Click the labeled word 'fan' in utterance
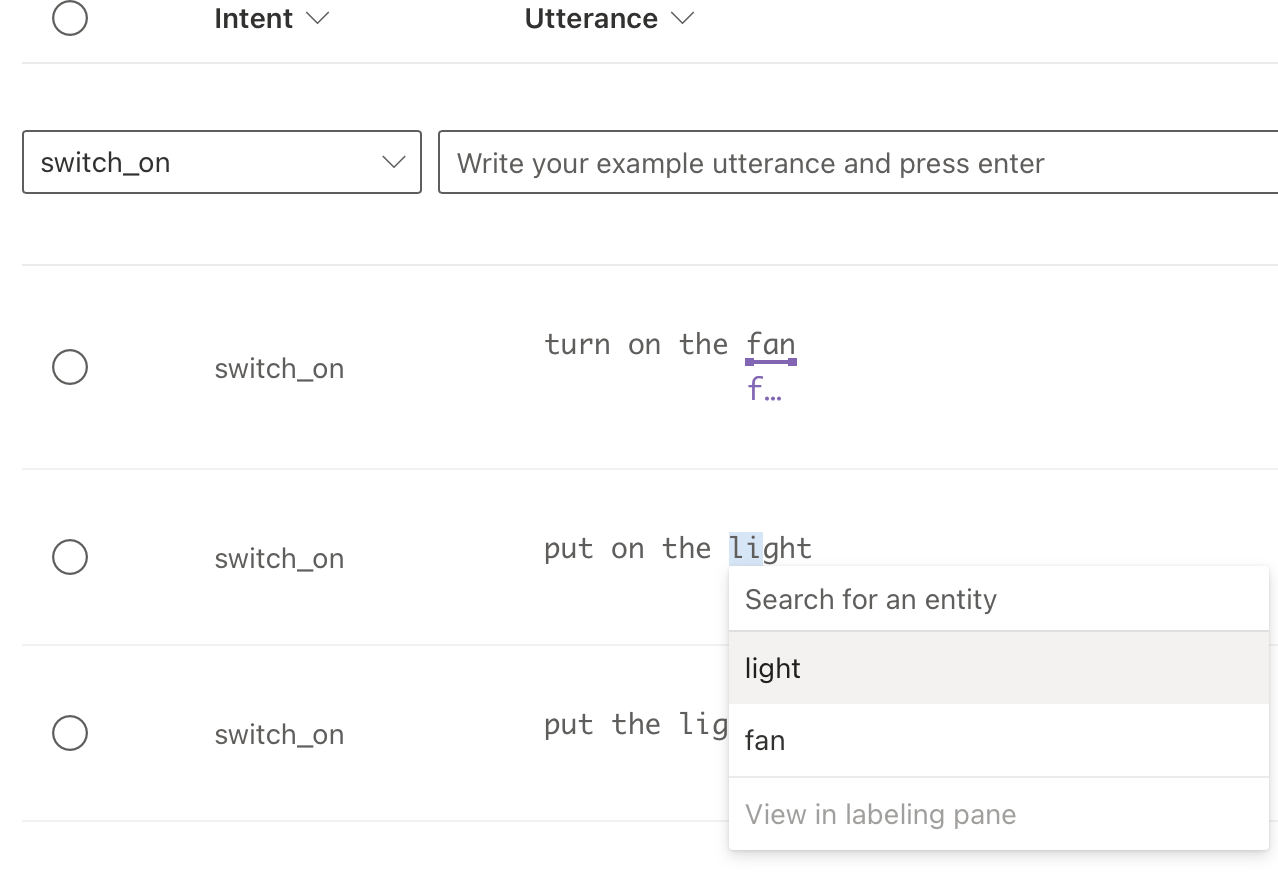1278x872 pixels. 771,344
